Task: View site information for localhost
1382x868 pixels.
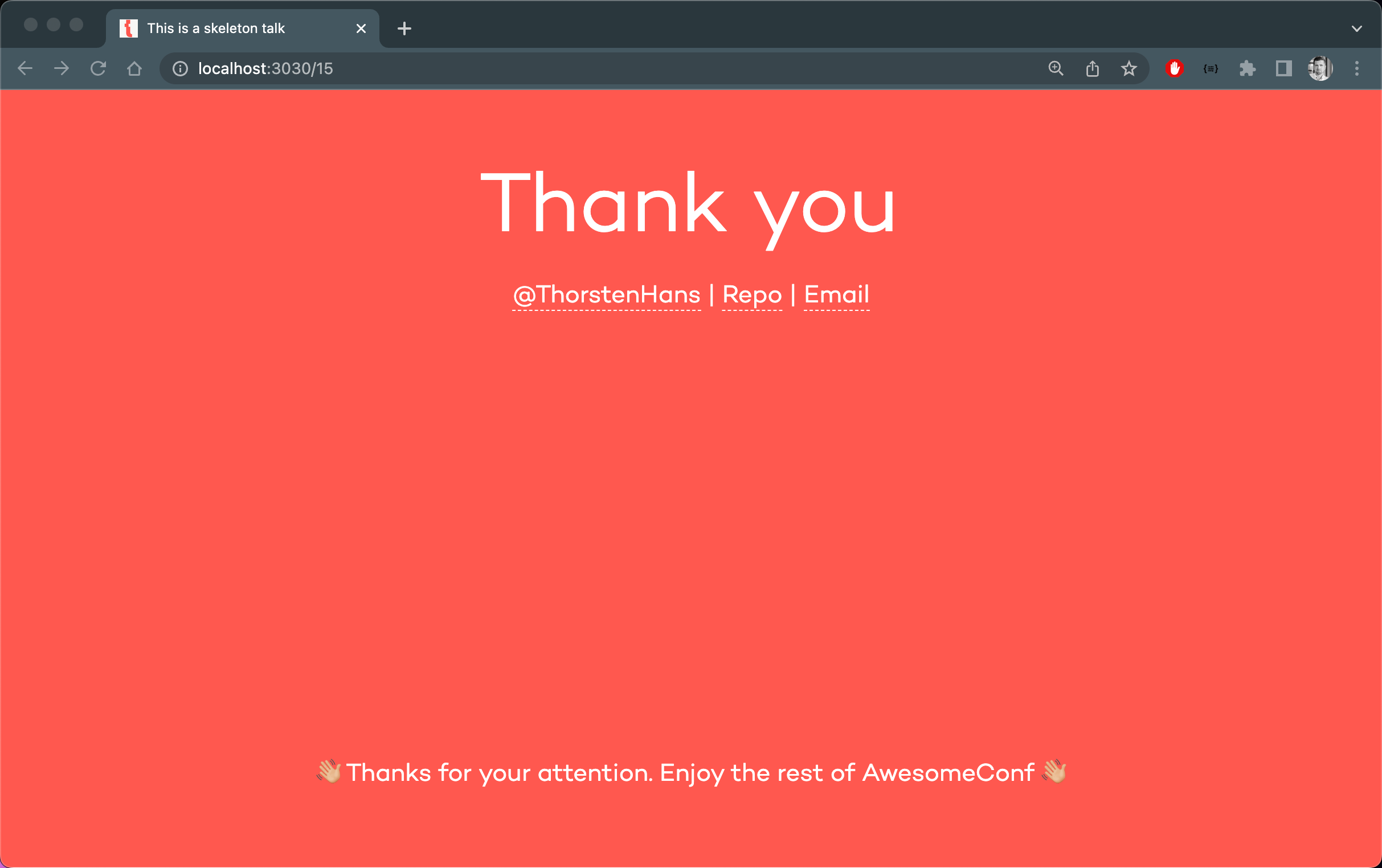Action: tap(180, 69)
